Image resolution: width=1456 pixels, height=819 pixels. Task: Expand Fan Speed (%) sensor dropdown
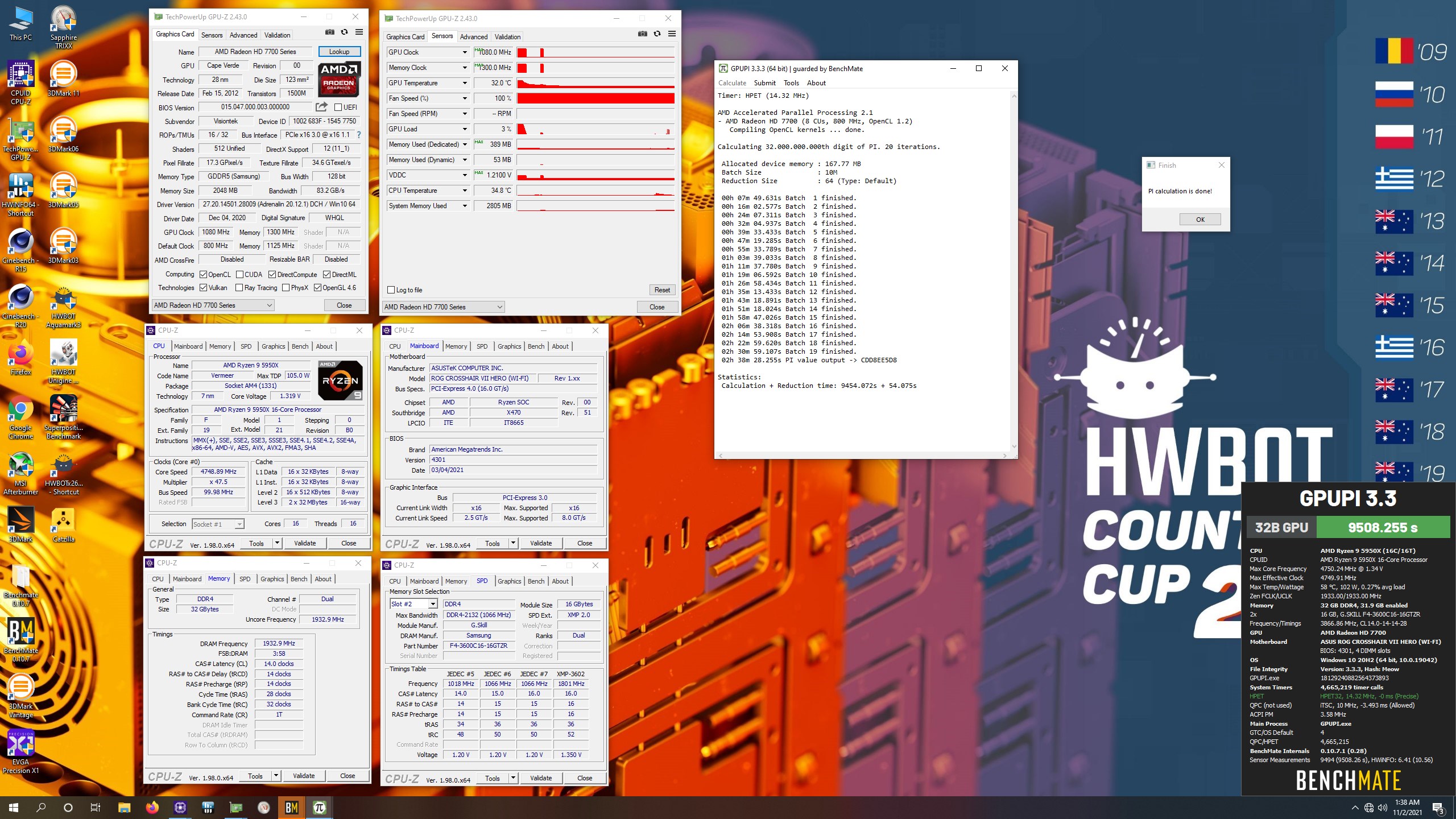pos(464,98)
